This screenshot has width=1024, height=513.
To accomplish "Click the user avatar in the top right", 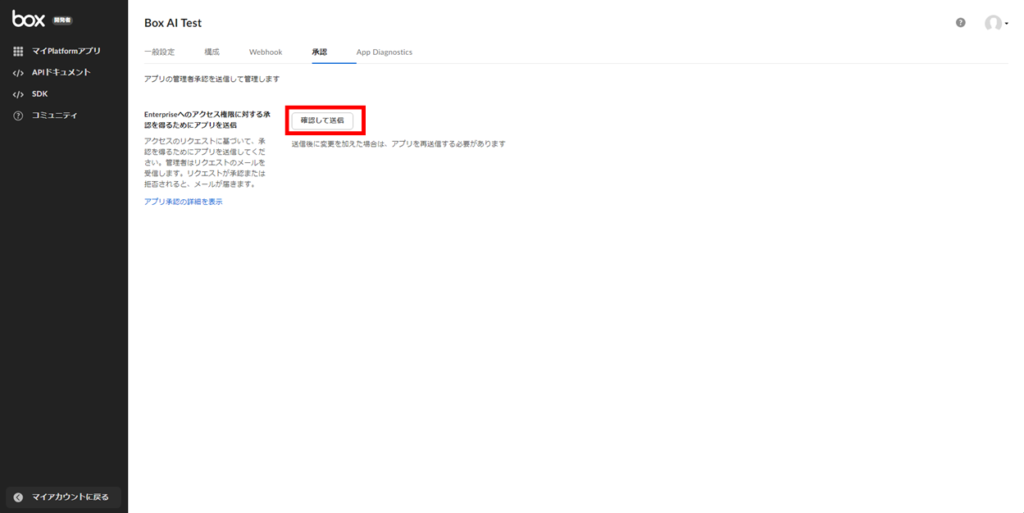I will pyautogui.click(x=992, y=23).
